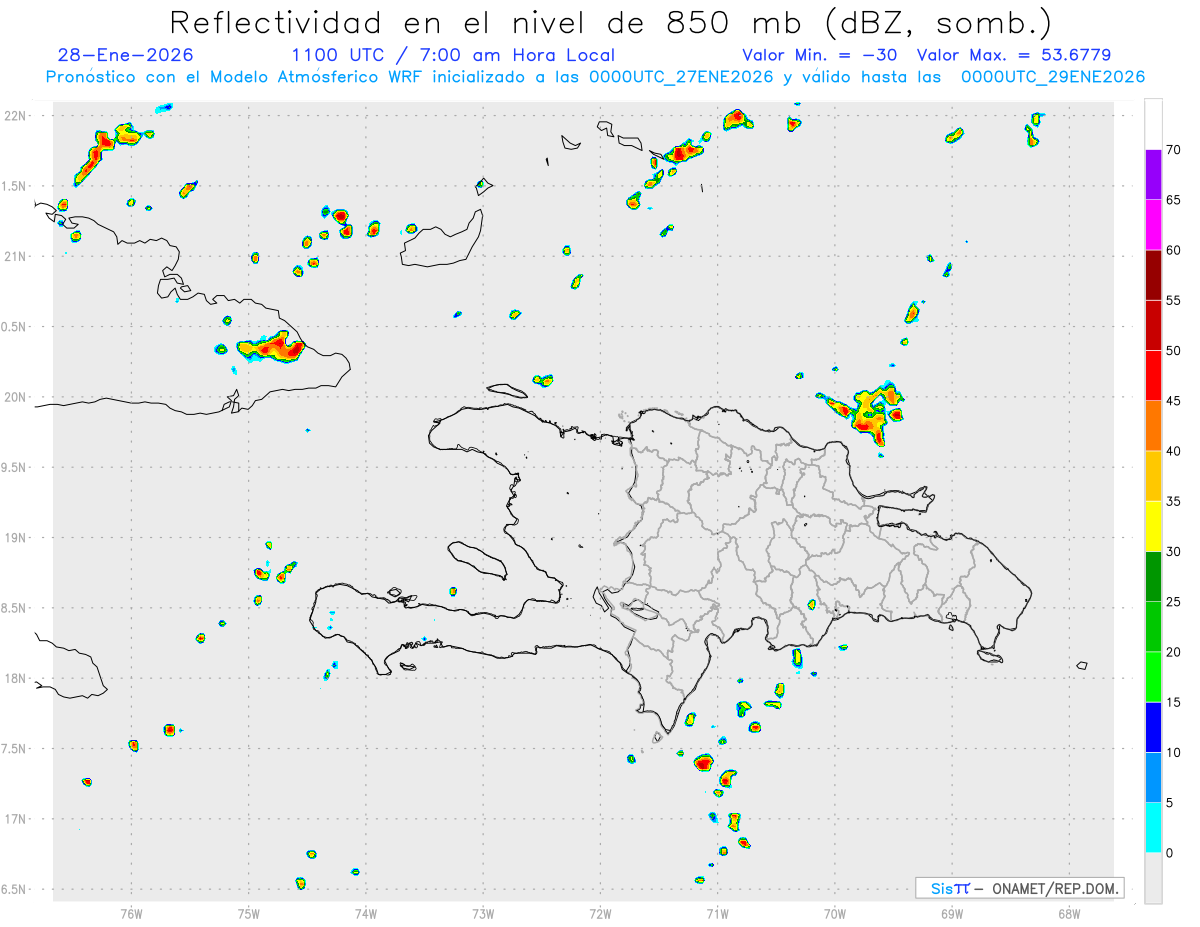Click the color bar value '15'
The width and height of the screenshot is (1200, 927).
[1173, 702]
